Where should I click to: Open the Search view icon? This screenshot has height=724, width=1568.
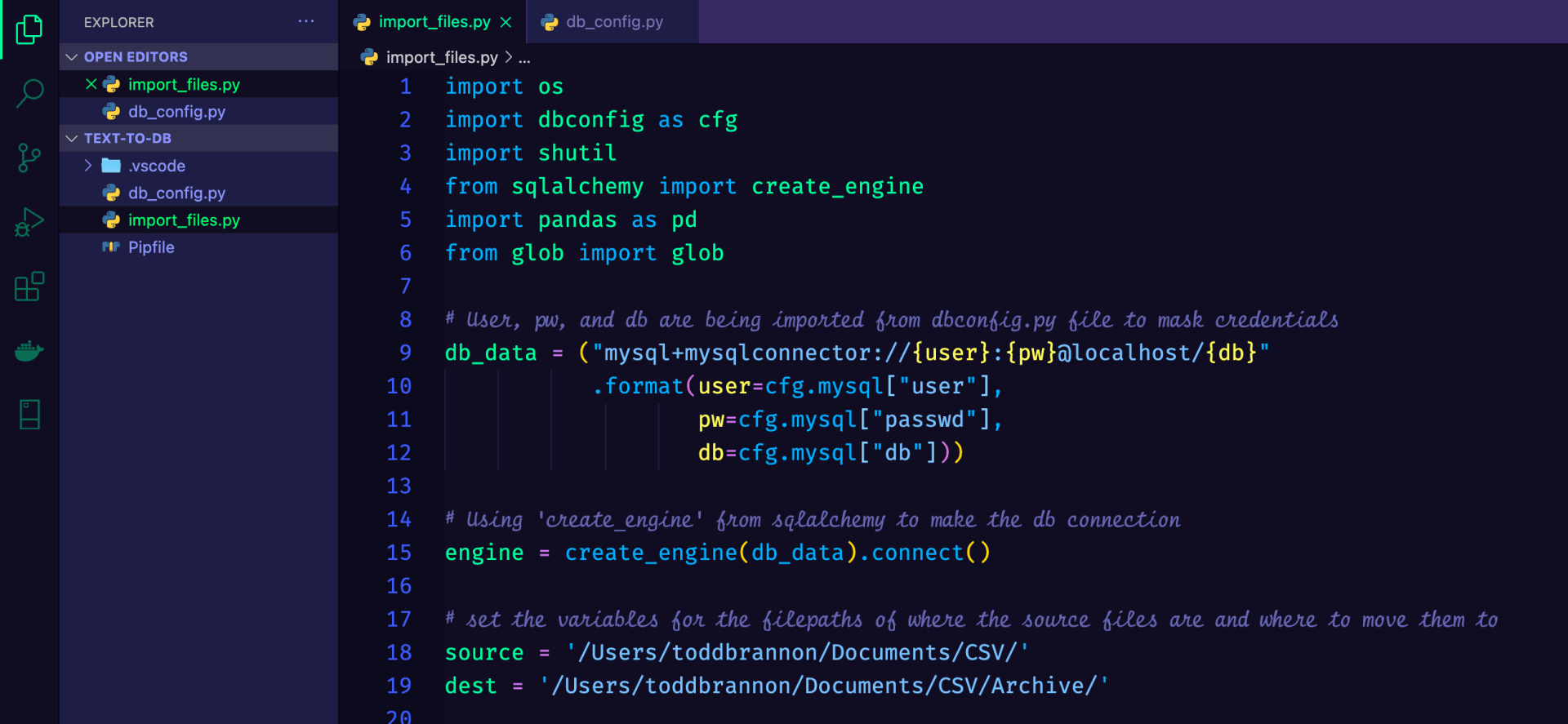(29, 93)
